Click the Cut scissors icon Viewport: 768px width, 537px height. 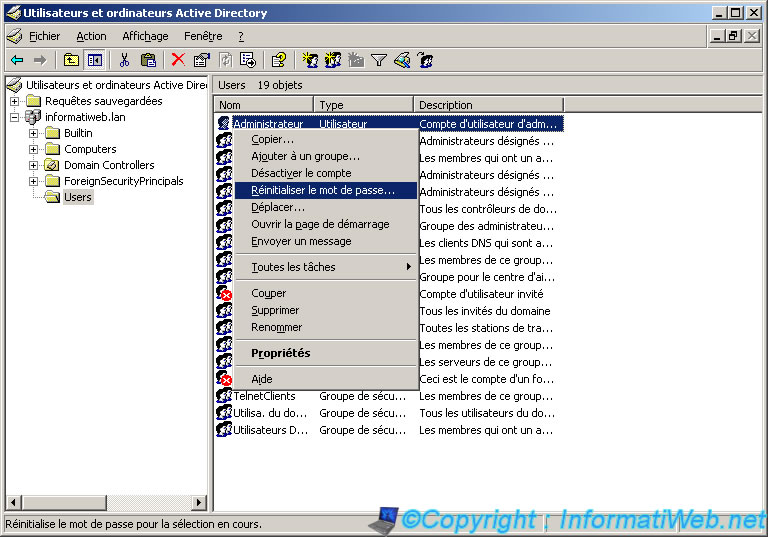click(x=124, y=60)
